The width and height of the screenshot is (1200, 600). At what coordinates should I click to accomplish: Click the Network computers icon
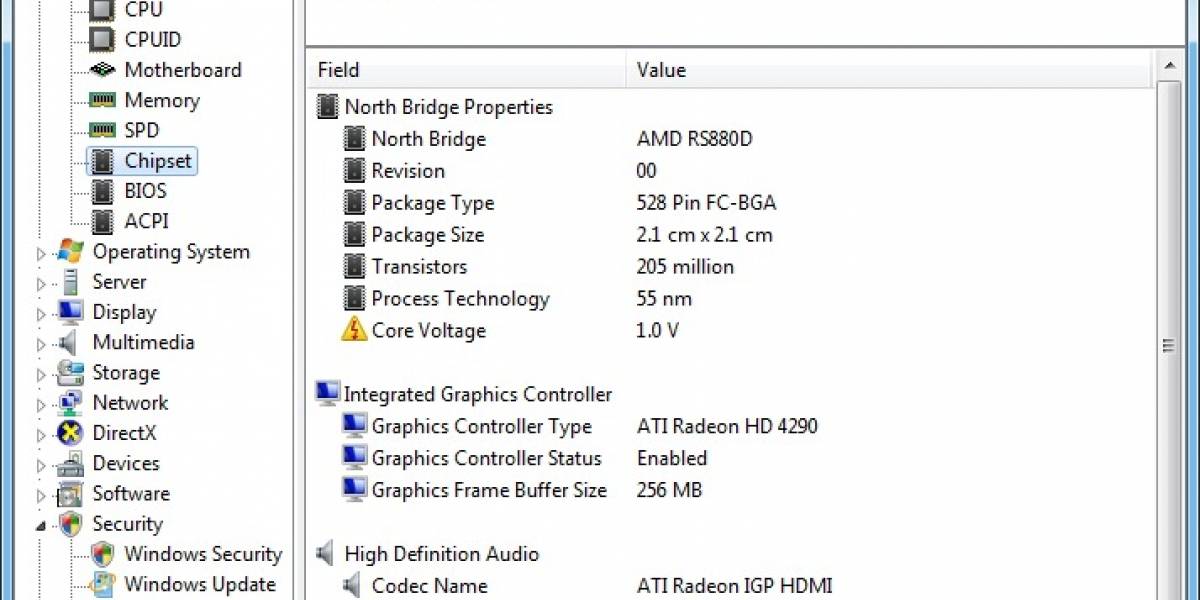click(70, 403)
